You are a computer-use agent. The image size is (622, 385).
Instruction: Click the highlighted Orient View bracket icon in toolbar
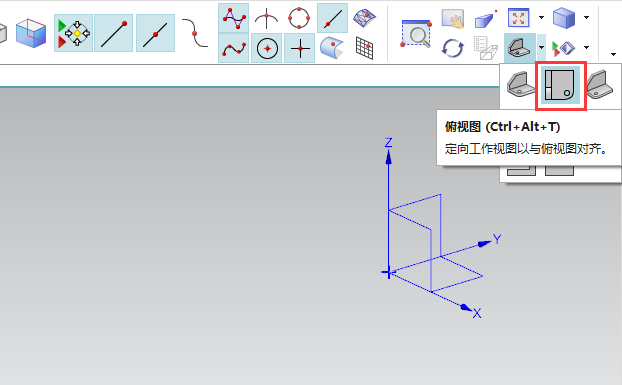click(x=520, y=48)
